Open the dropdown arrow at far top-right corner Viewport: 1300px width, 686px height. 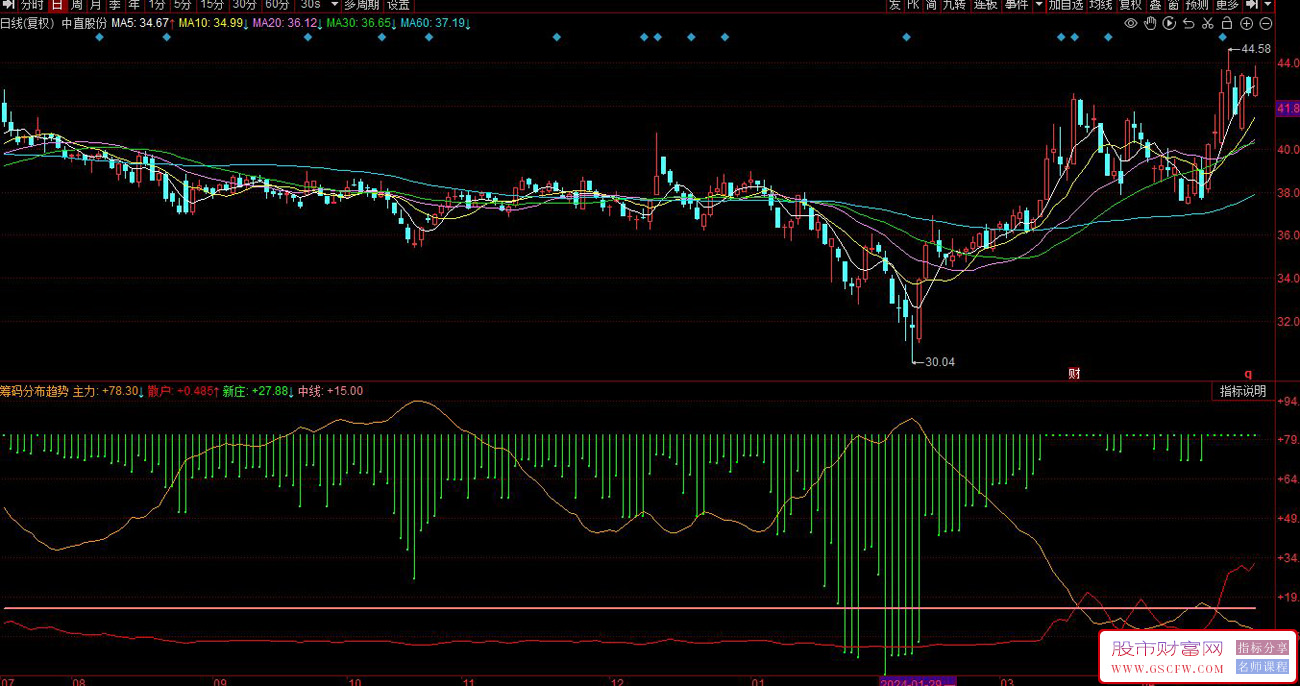1268,5
